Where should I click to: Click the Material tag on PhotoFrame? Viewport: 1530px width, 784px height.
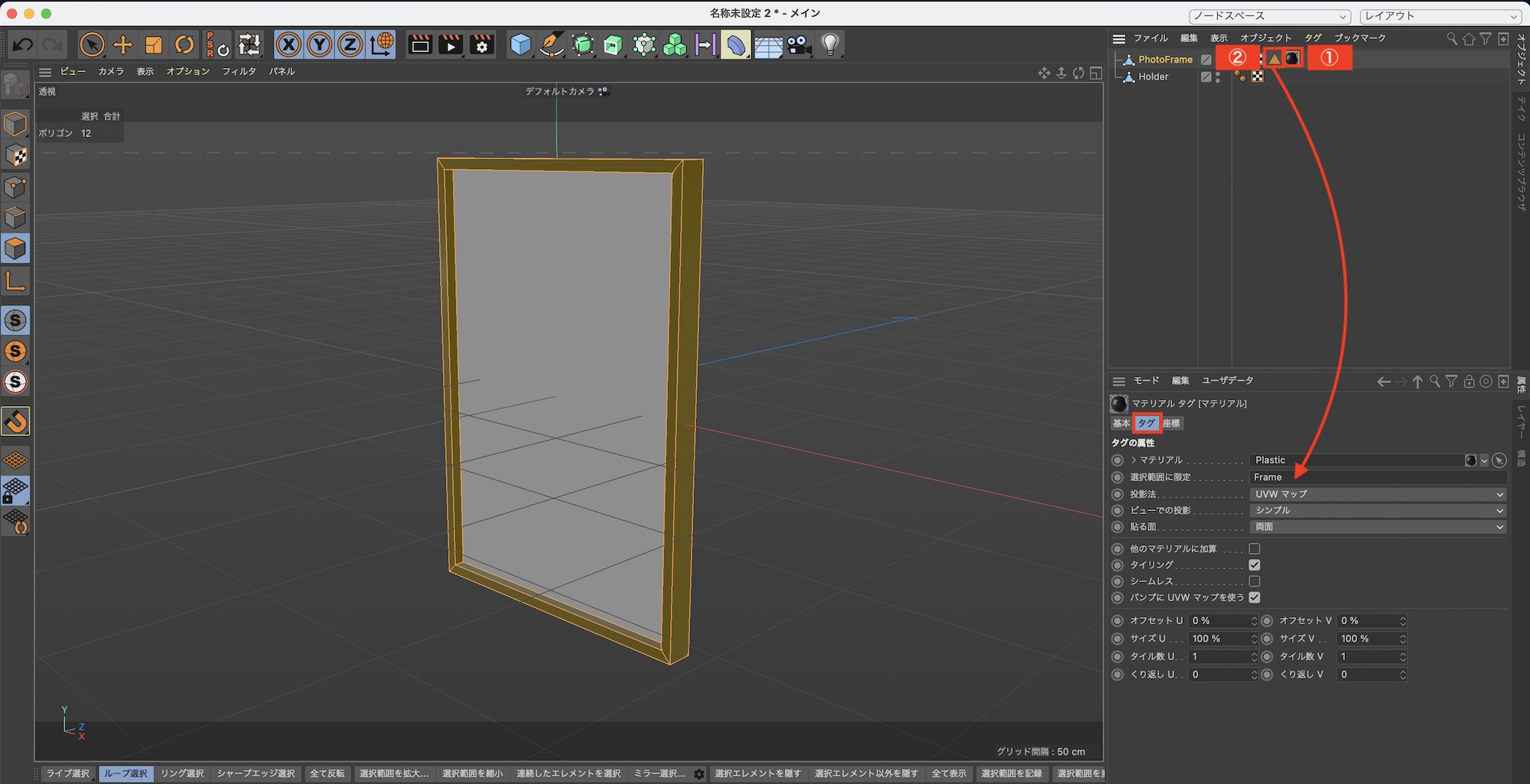pos(1292,58)
